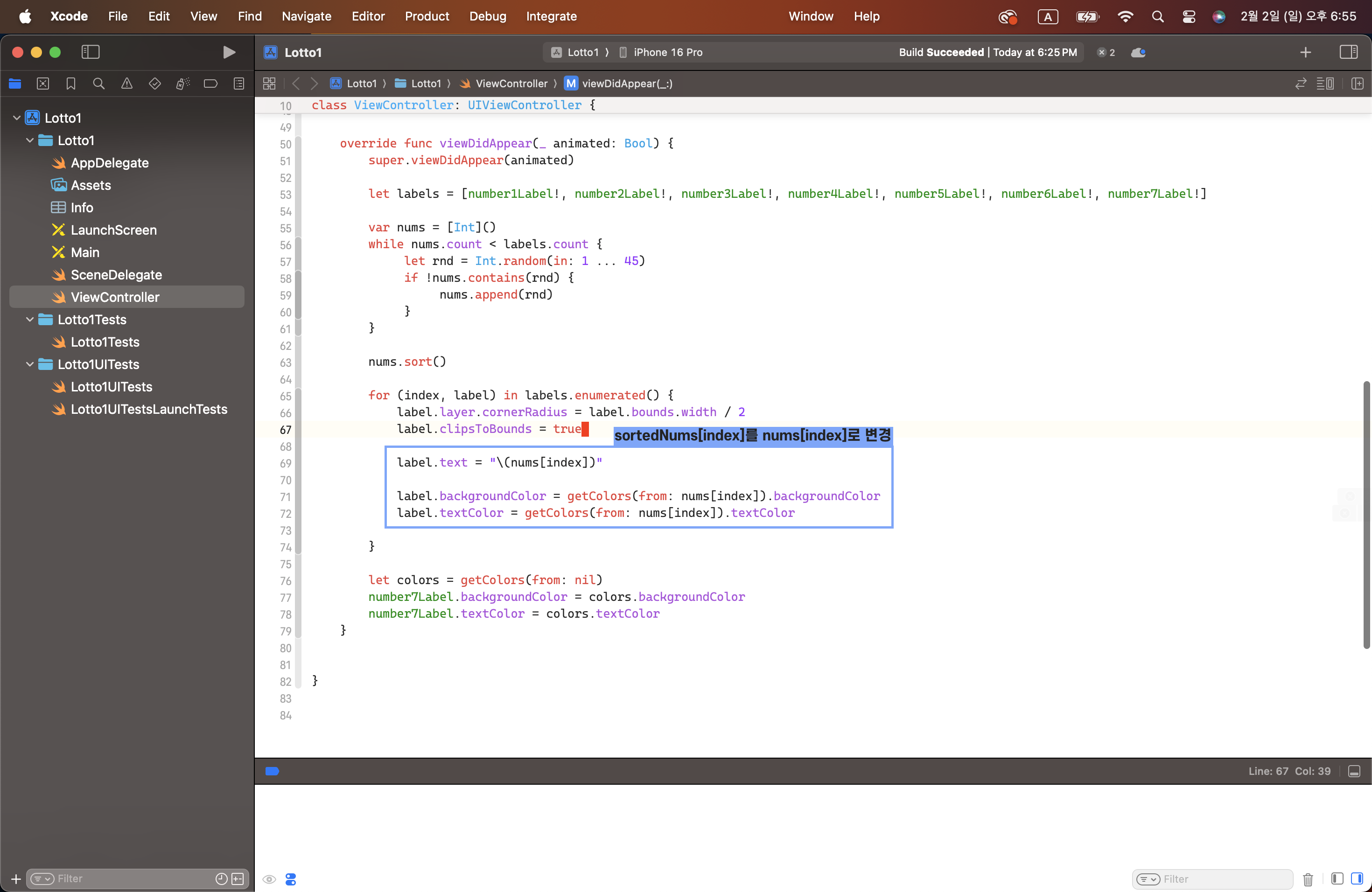Collapse the Lotto1UITests folder

tap(30, 365)
